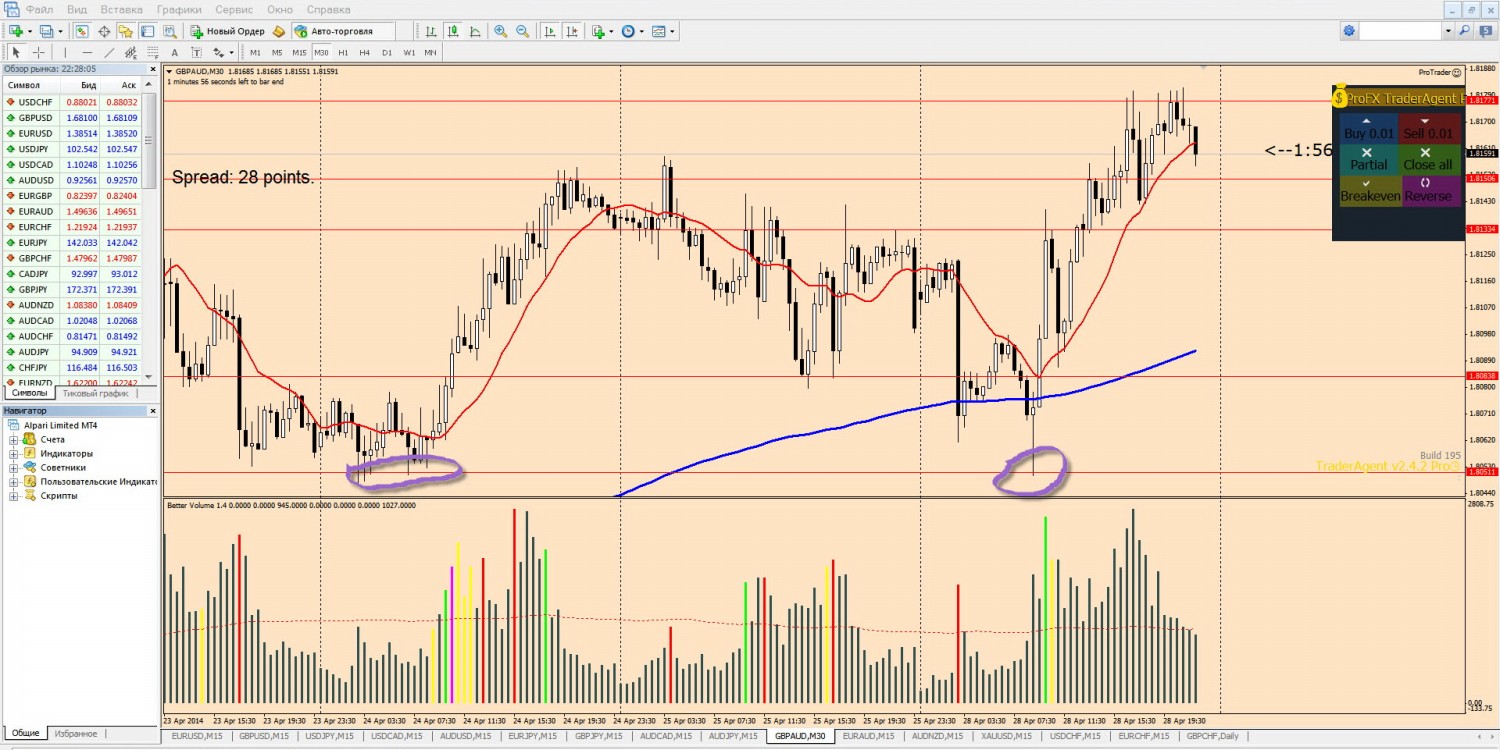This screenshot has height=750, width=1500.
Task: Switch to candlestick chart icon
Action: pos(452,31)
